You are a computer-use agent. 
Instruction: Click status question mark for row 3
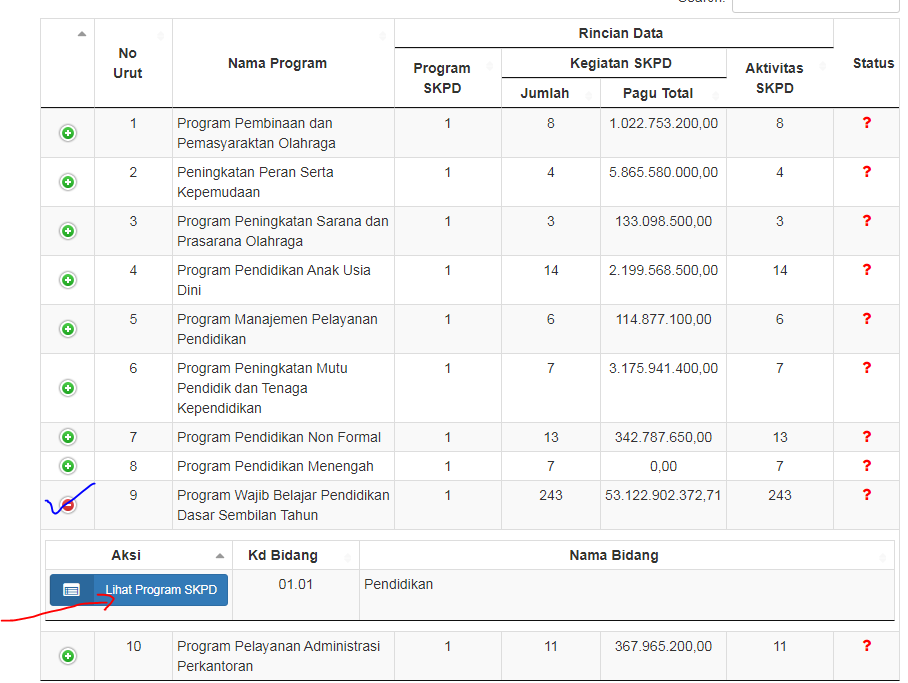pos(866,221)
